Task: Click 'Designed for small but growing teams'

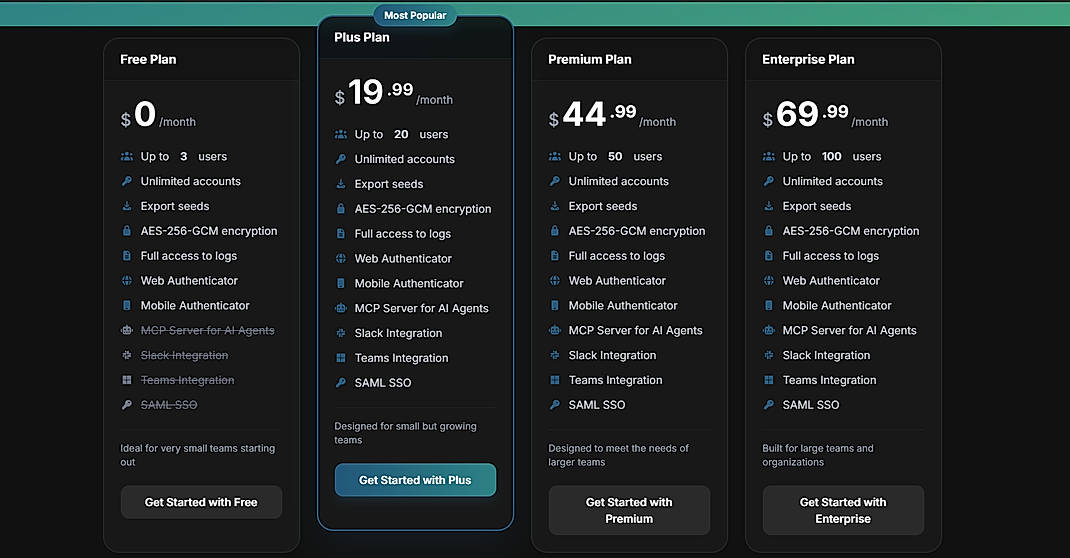Action: tap(405, 433)
